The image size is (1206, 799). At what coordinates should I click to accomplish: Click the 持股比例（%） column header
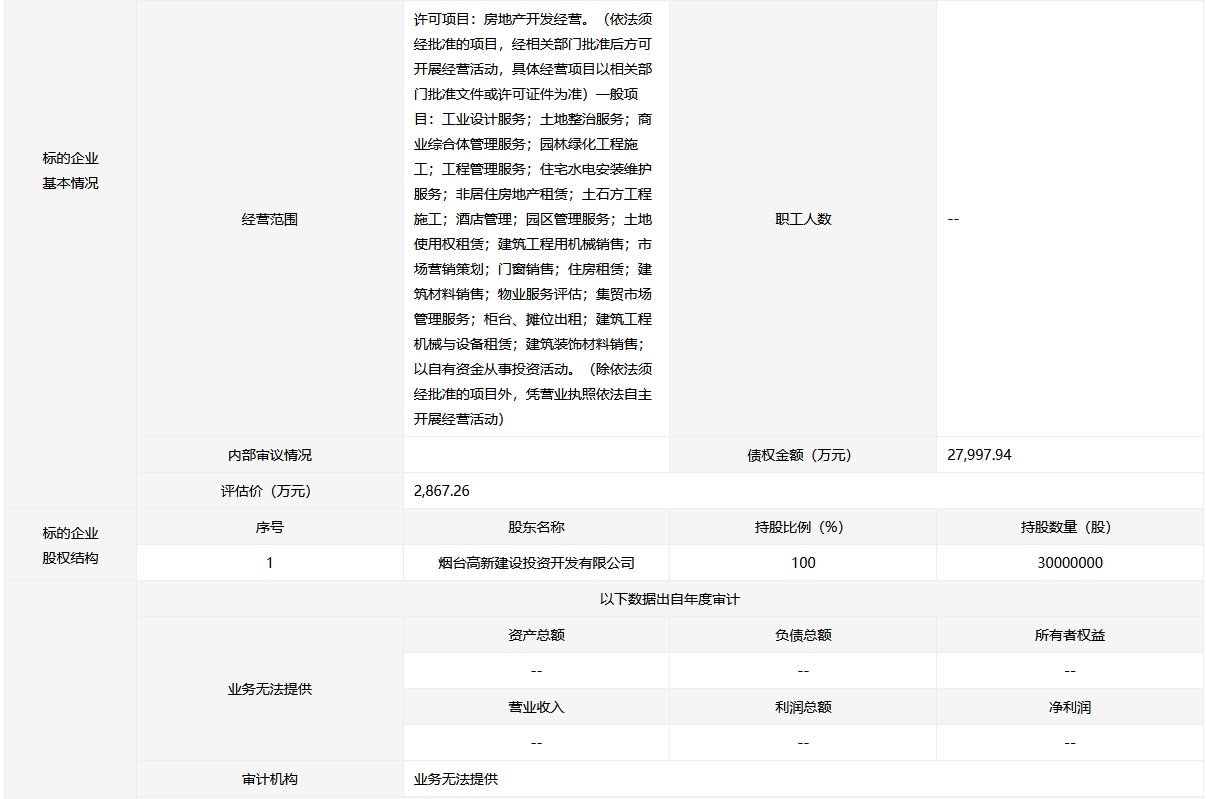[803, 527]
